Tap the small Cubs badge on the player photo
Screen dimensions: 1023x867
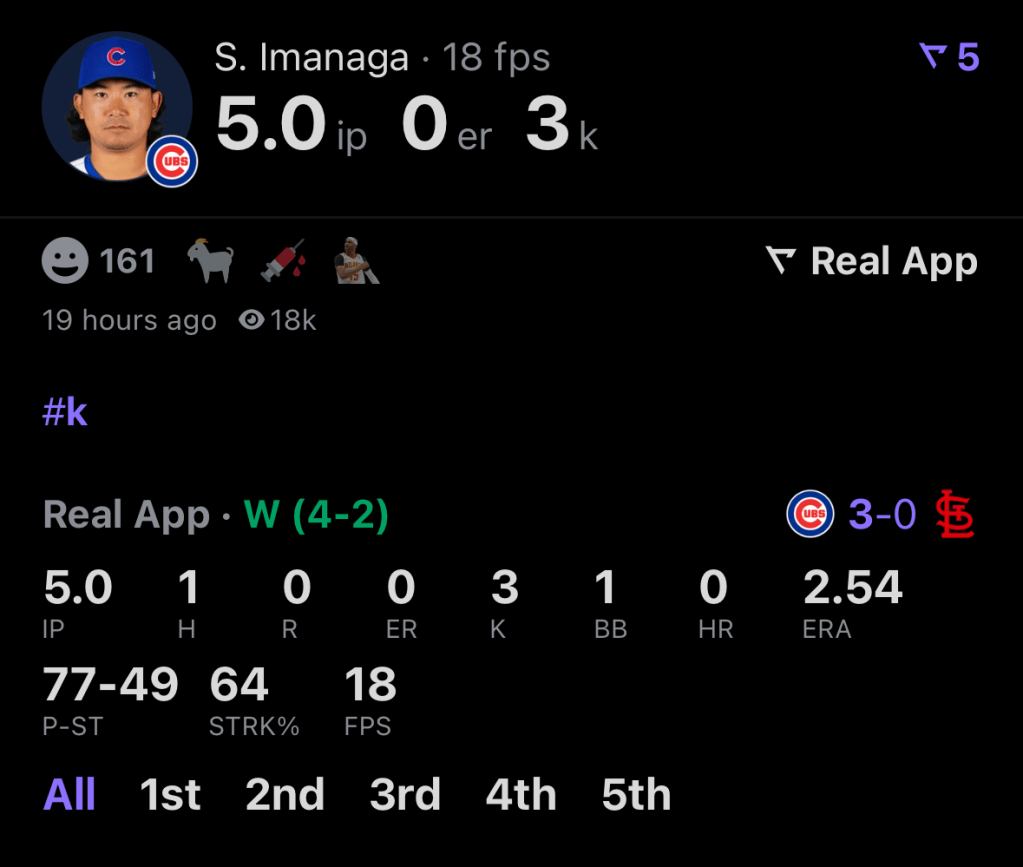point(172,161)
